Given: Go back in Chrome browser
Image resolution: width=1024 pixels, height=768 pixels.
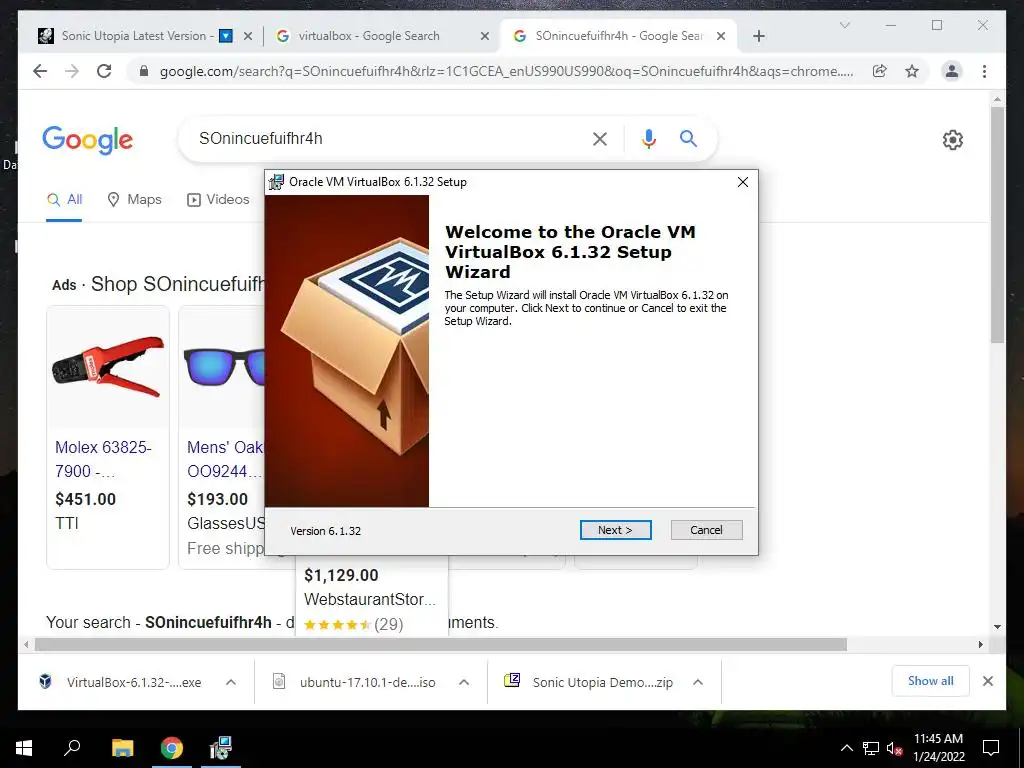Looking at the screenshot, I should (x=40, y=71).
